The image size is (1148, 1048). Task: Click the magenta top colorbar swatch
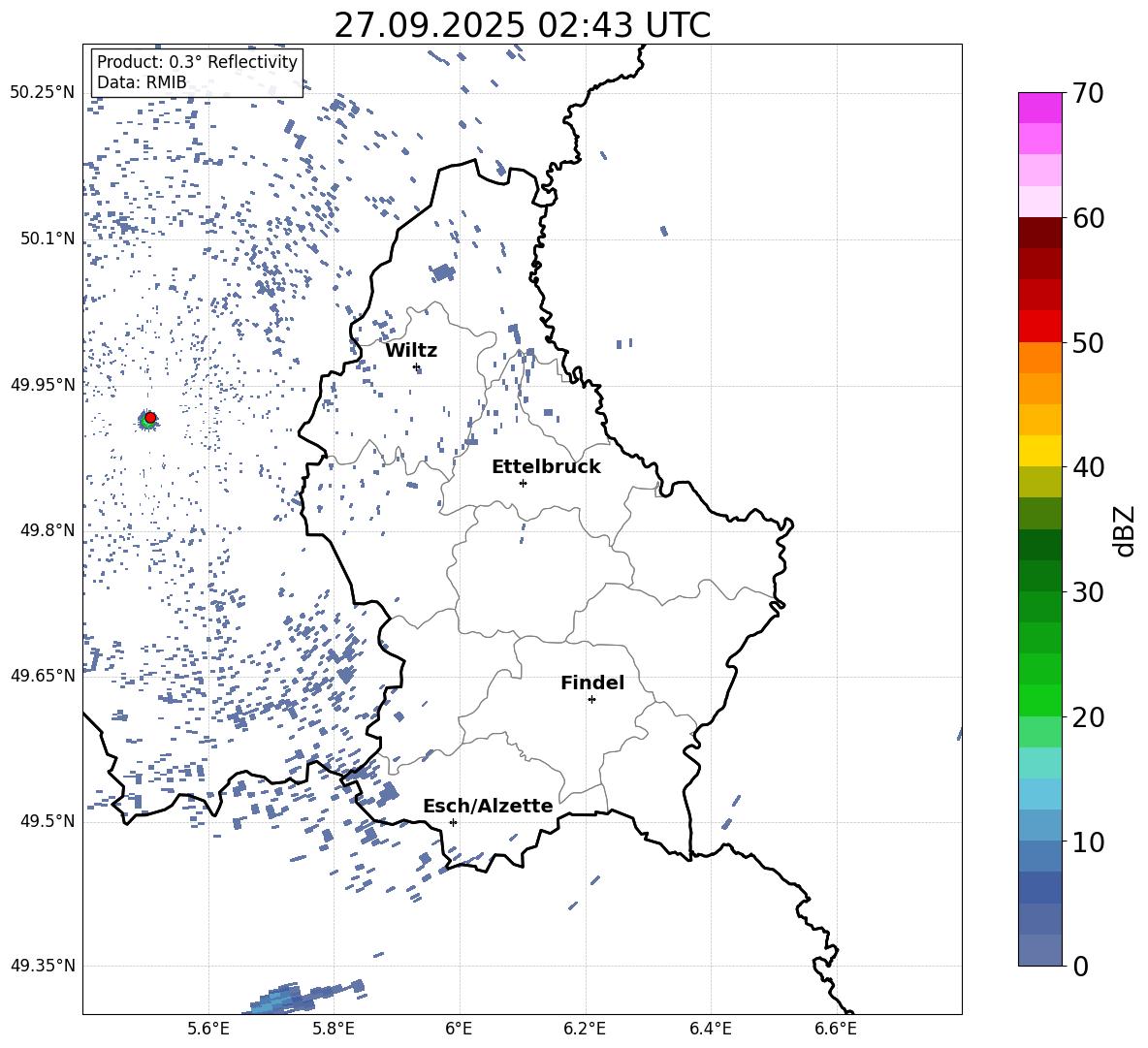coord(1040,108)
